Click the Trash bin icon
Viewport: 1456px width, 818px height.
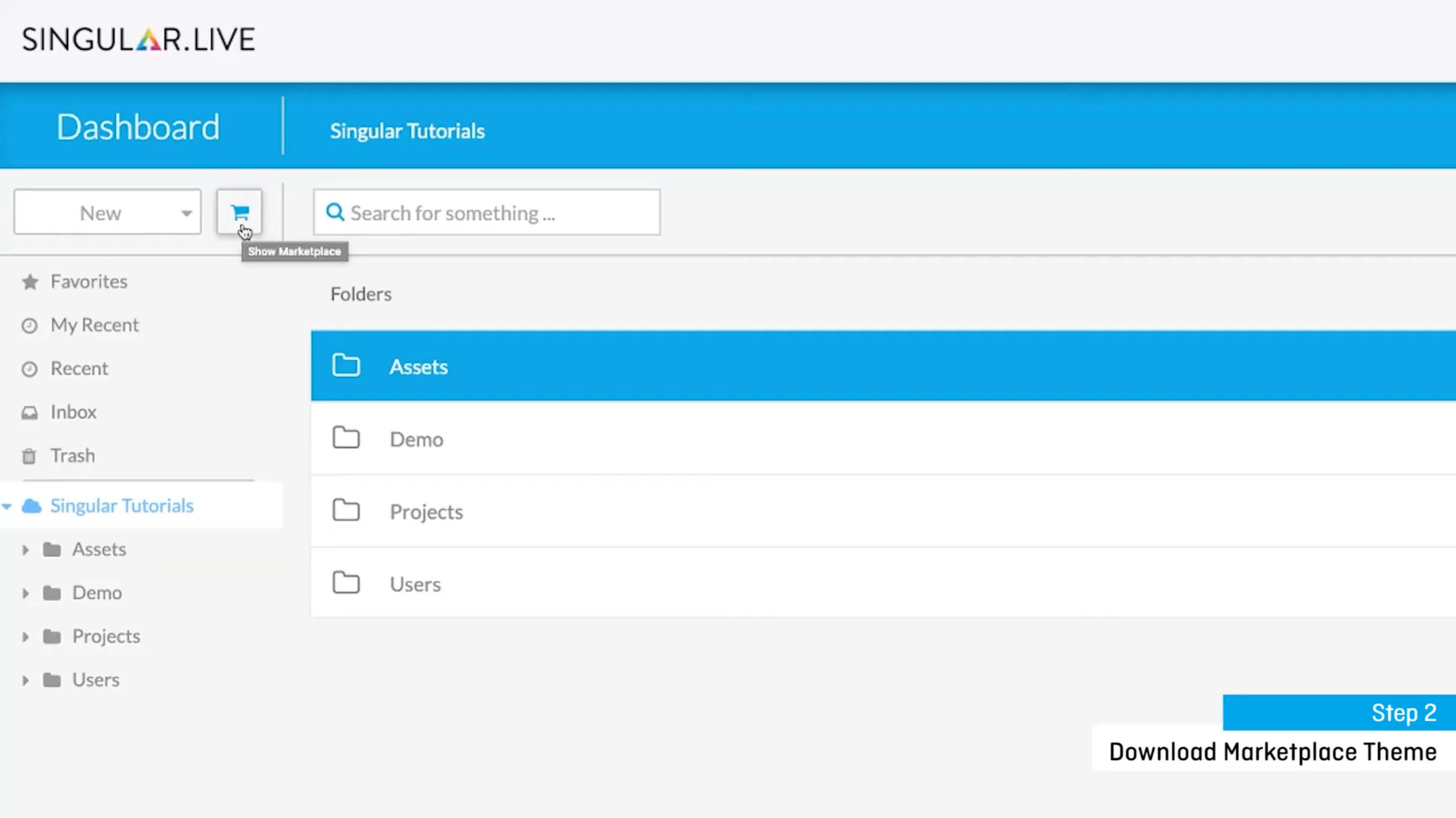[29, 456]
